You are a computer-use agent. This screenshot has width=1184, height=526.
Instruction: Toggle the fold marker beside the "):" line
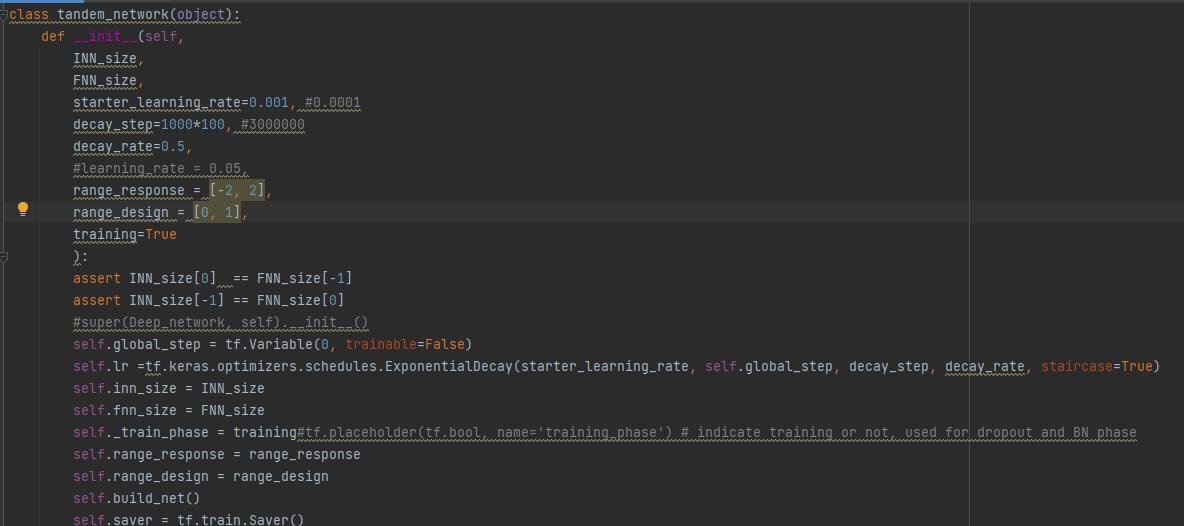pos(4,257)
